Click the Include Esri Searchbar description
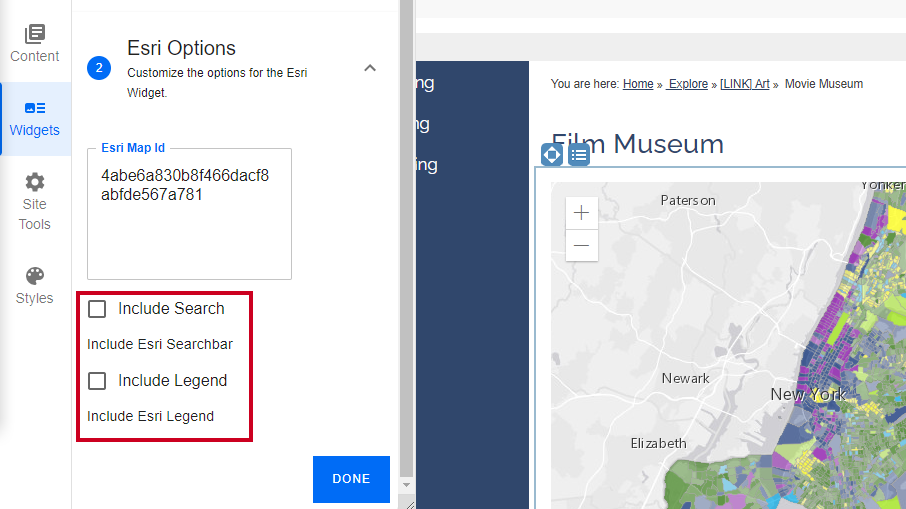 (x=160, y=344)
